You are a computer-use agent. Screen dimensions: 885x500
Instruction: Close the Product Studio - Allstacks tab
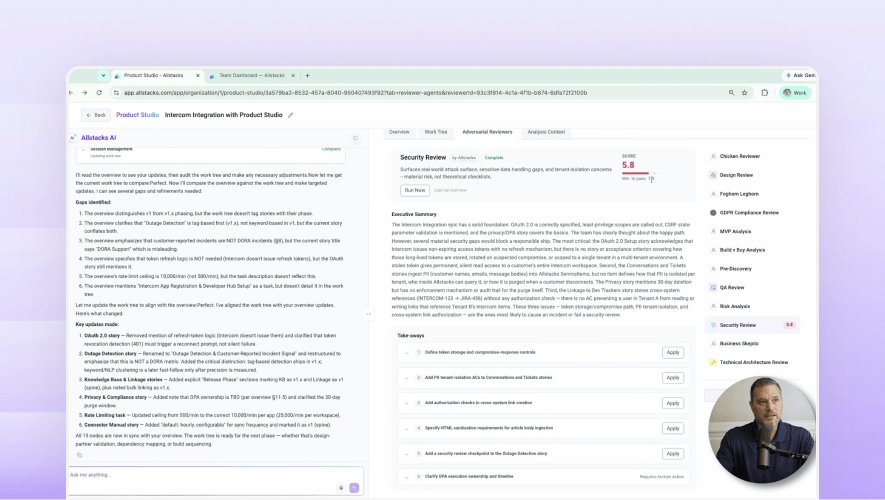click(x=198, y=75)
